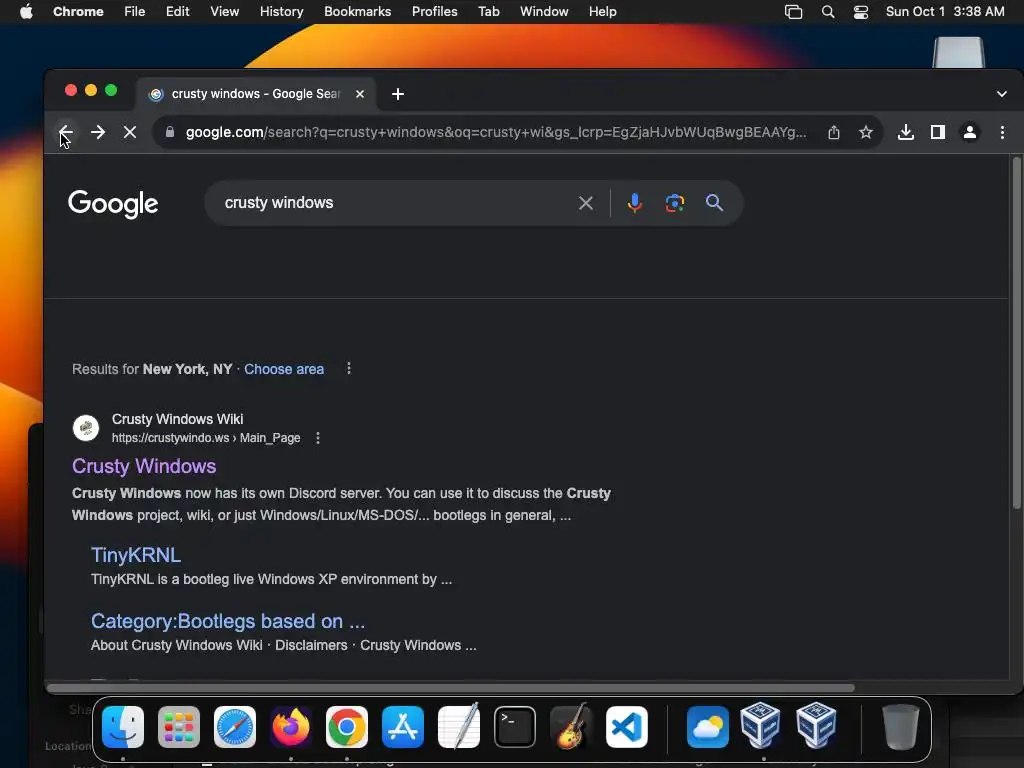
Task: Click the vertical page scrollbar
Action: coord(1016,332)
